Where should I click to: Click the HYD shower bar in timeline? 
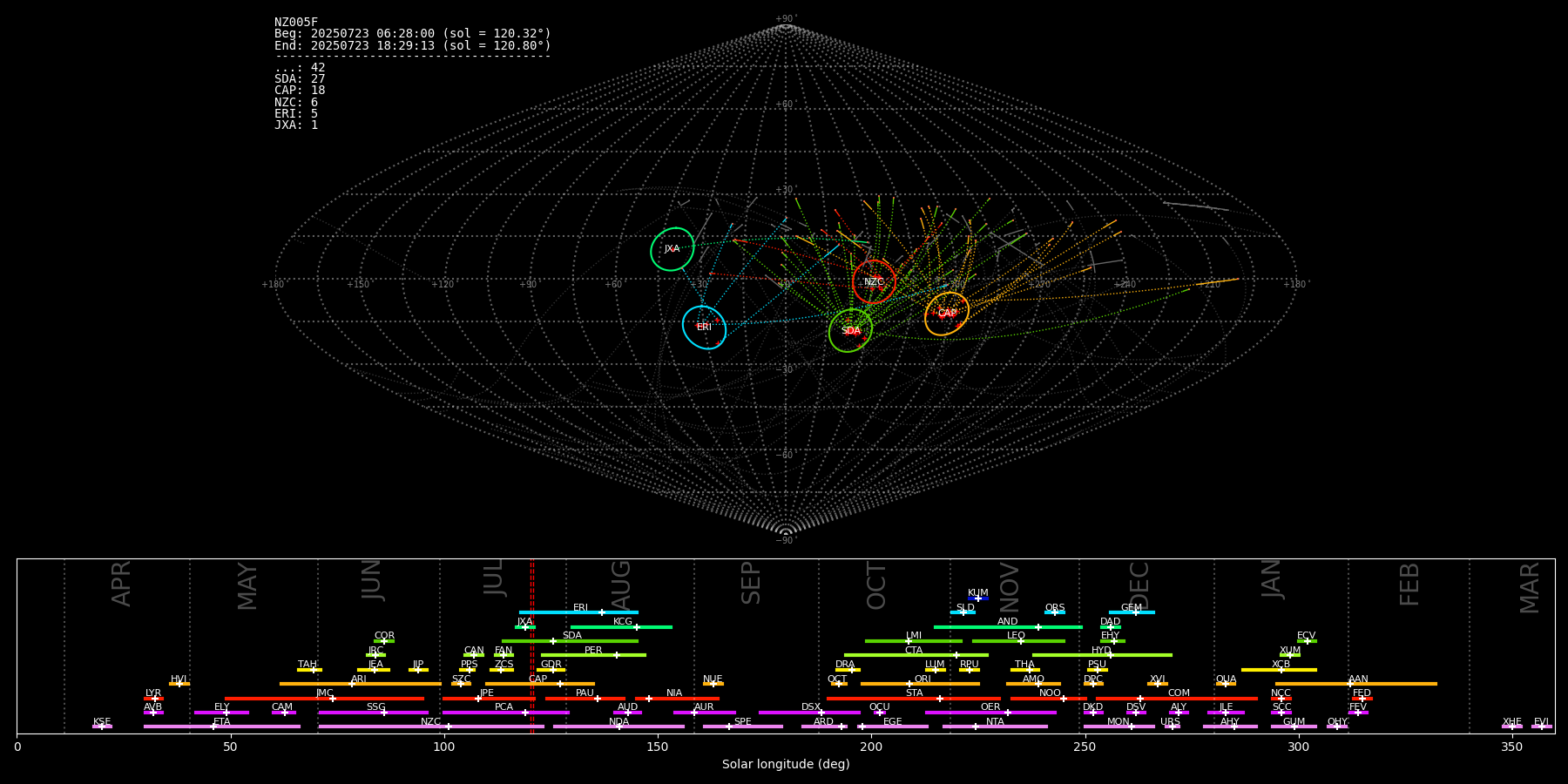[x=1102, y=655]
